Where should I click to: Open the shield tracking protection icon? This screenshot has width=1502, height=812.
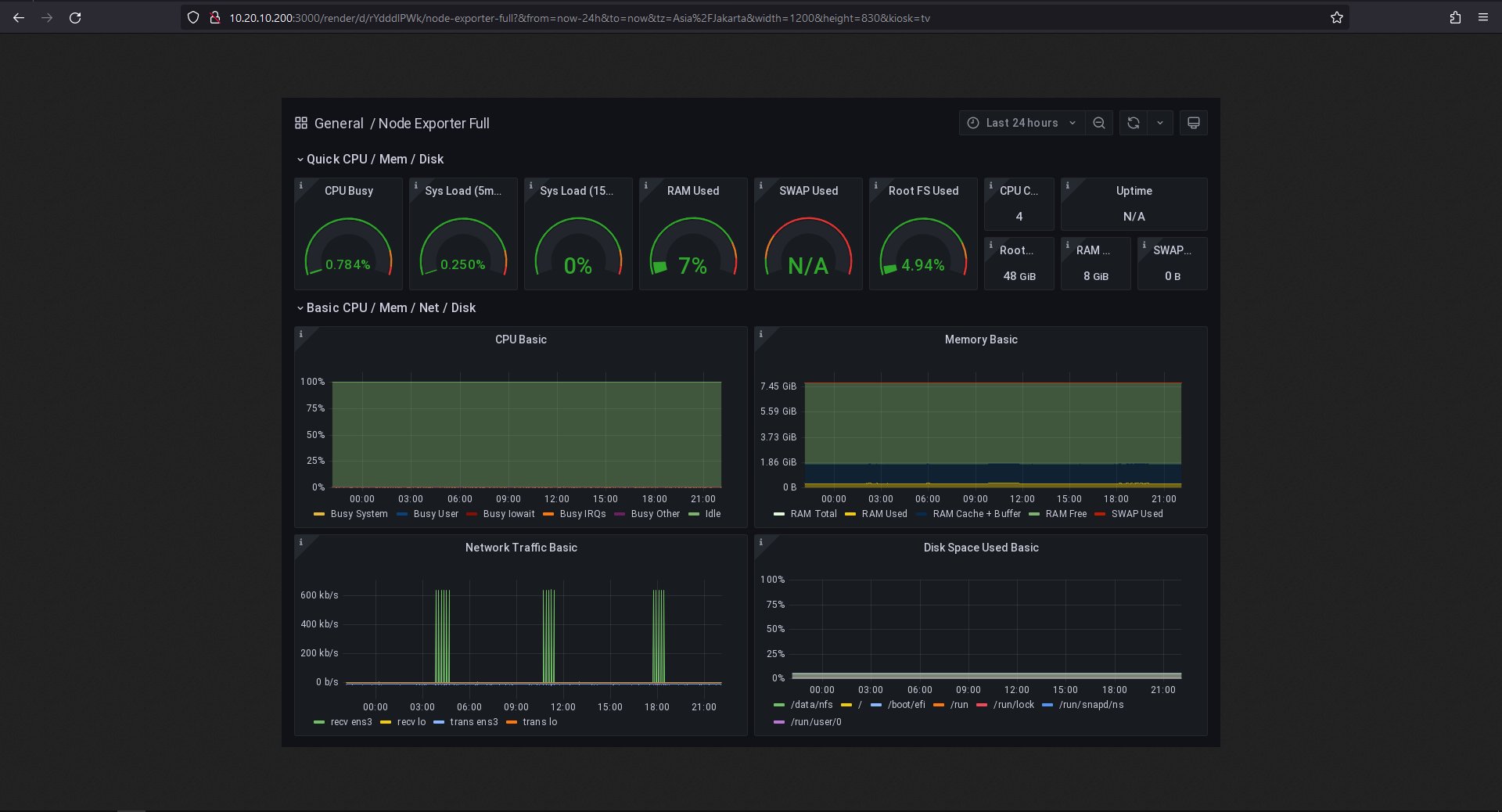[193, 17]
